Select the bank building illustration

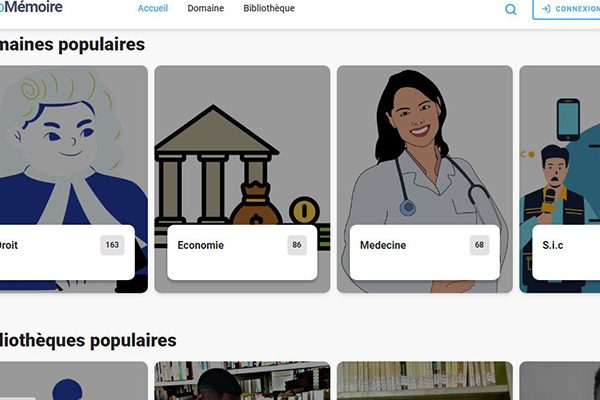217,165
